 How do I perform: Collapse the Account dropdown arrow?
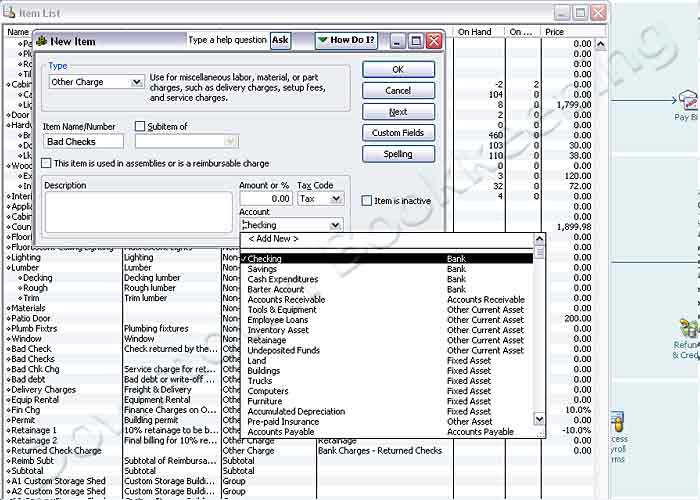click(335, 225)
